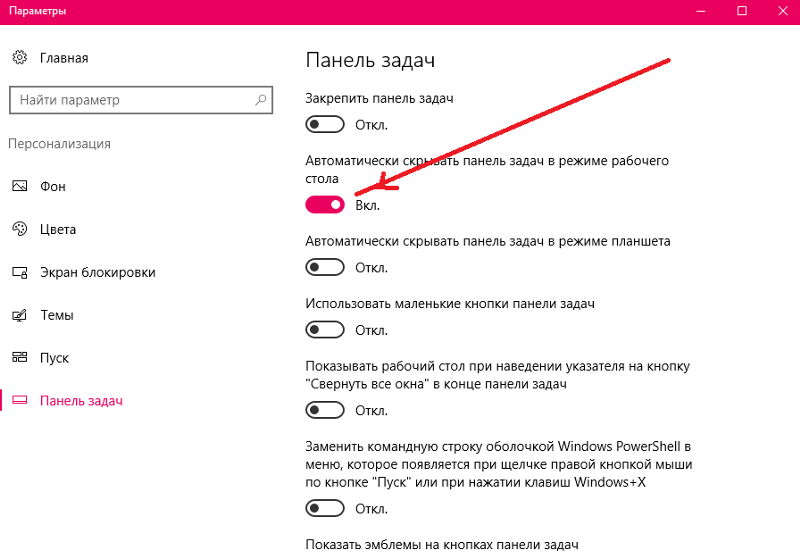The width and height of the screenshot is (800, 556).
Task: Open the Экран блокировки section
Action: 97,272
